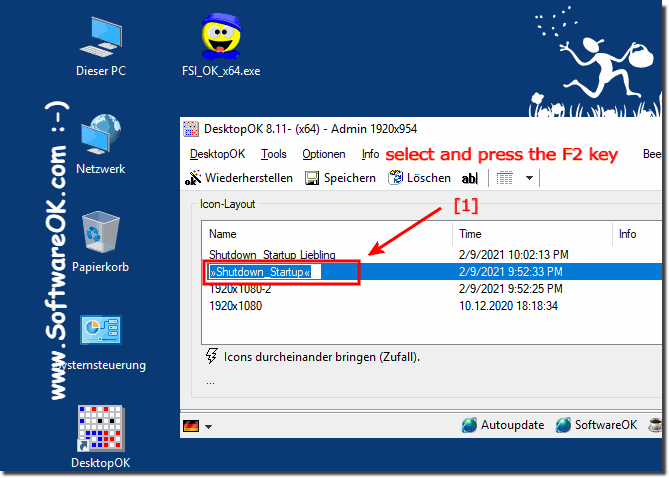The height and width of the screenshot is (478, 669).
Task: Click the list view grid icon
Action: coord(505,178)
